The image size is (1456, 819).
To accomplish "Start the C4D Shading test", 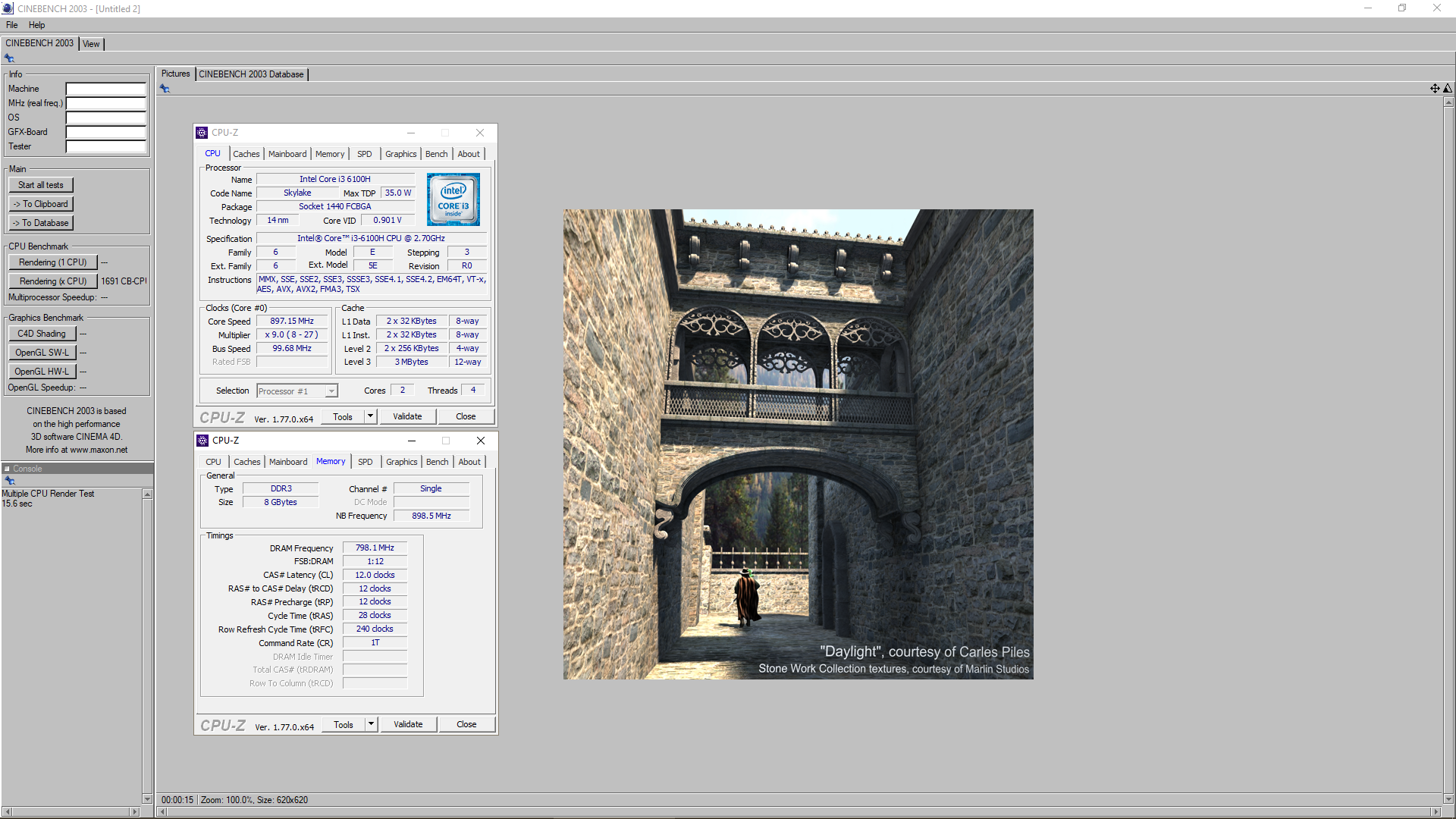I will click(42, 334).
